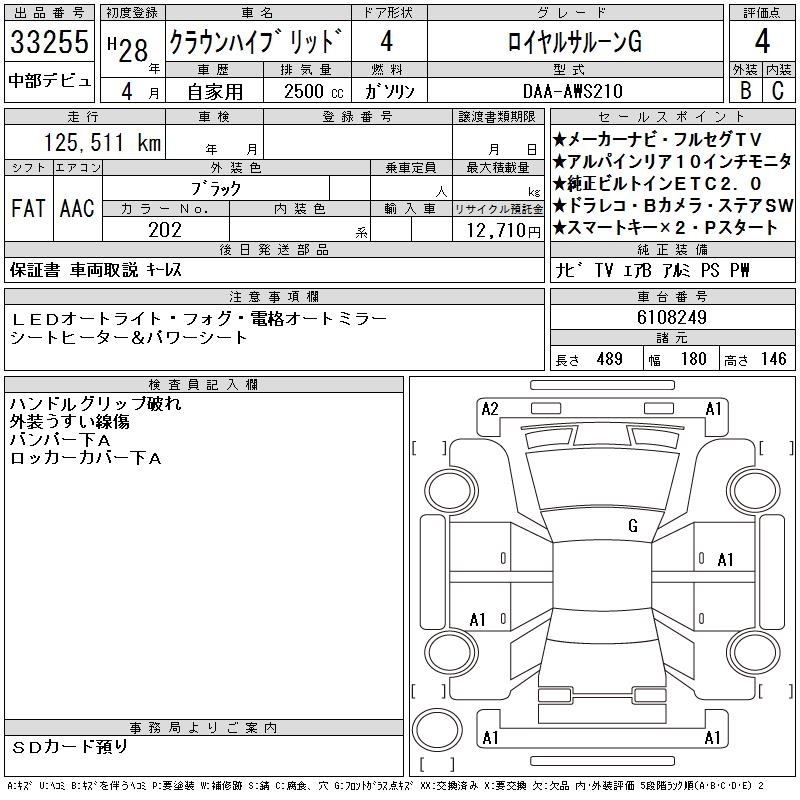Click the mileage value 125,511 km
This screenshot has height=800, width=800.
tap(102, 143)
